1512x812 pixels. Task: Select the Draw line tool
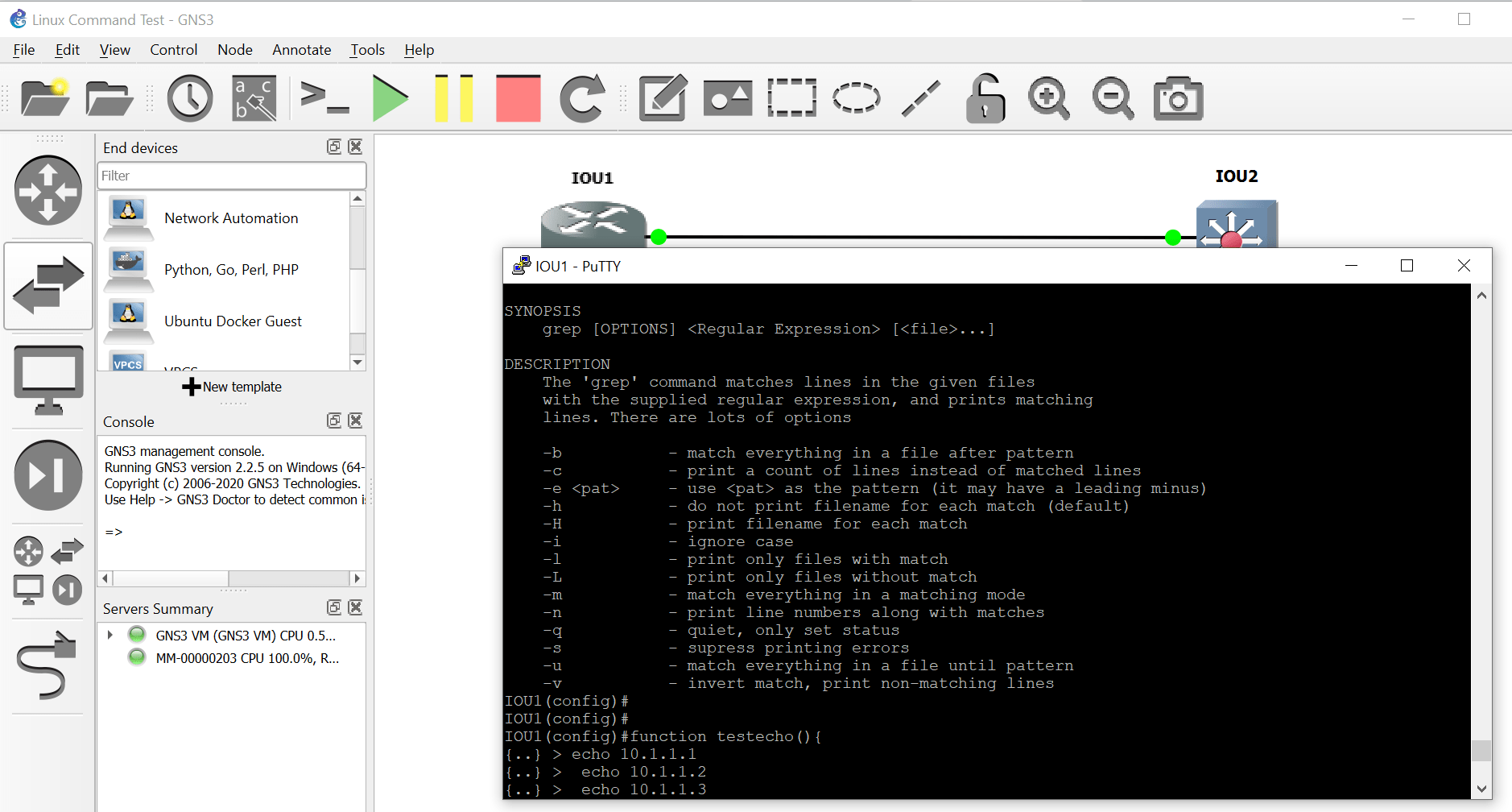tap(921, 98)
